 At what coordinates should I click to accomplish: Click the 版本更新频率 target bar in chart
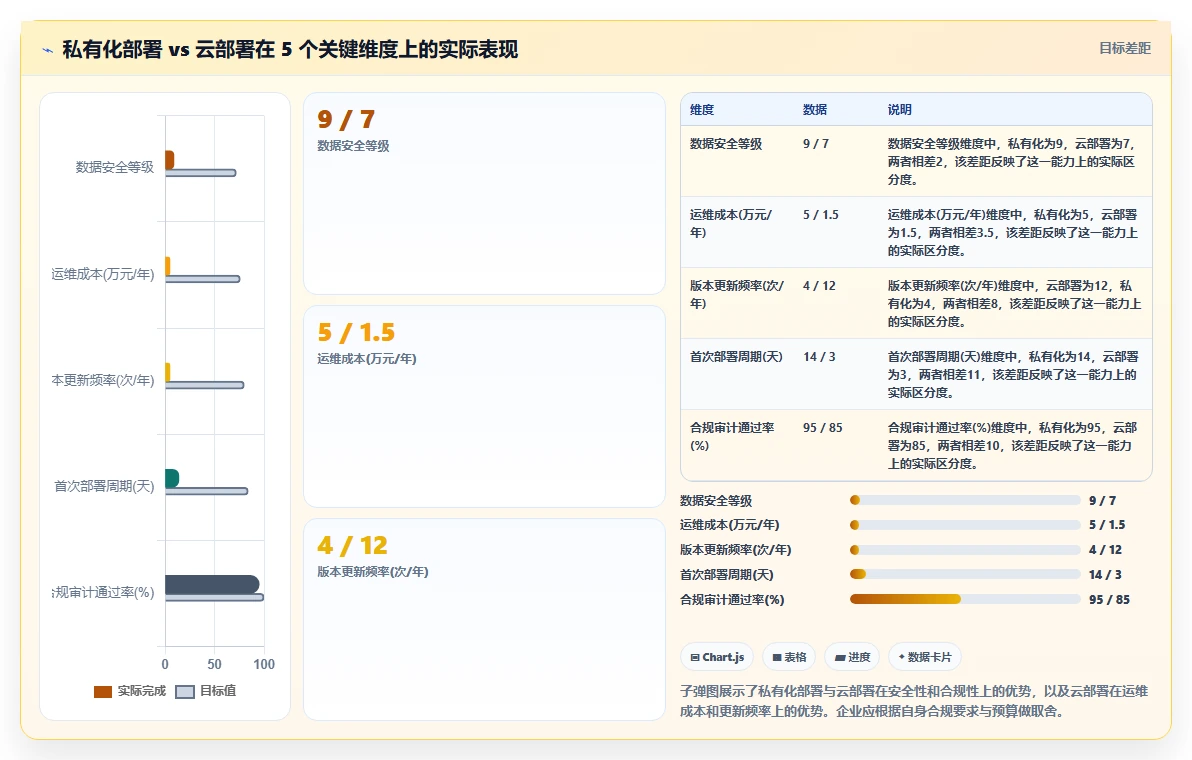click(204, 385)
